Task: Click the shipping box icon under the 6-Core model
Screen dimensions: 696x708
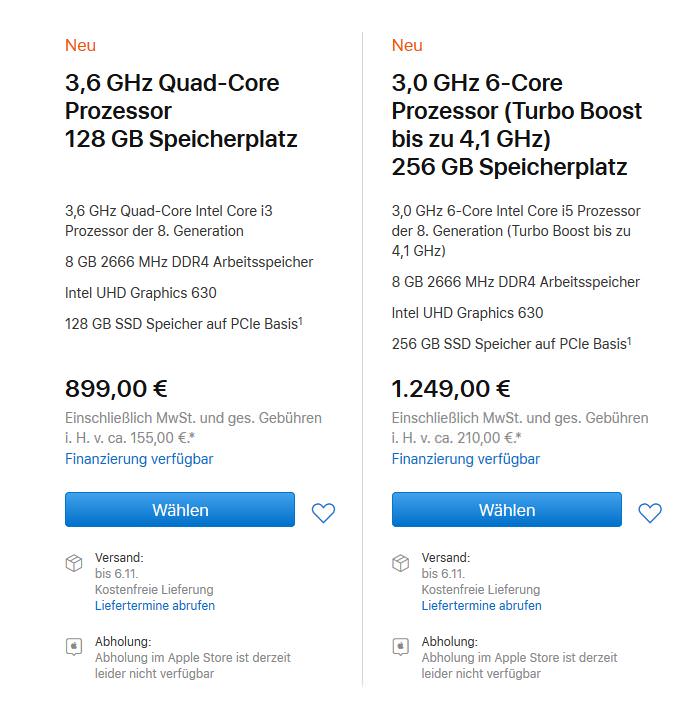Action: tap(401, 564)
